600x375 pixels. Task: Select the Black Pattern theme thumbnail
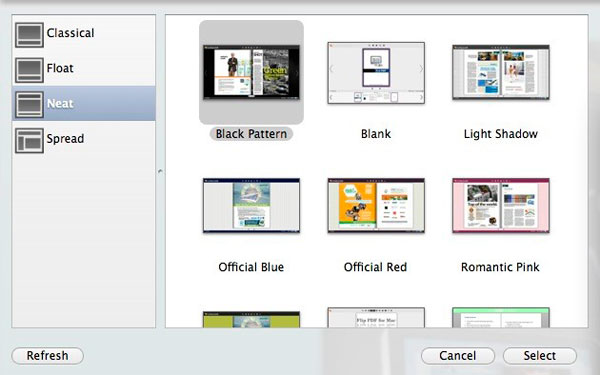click(x=251, y=72)
